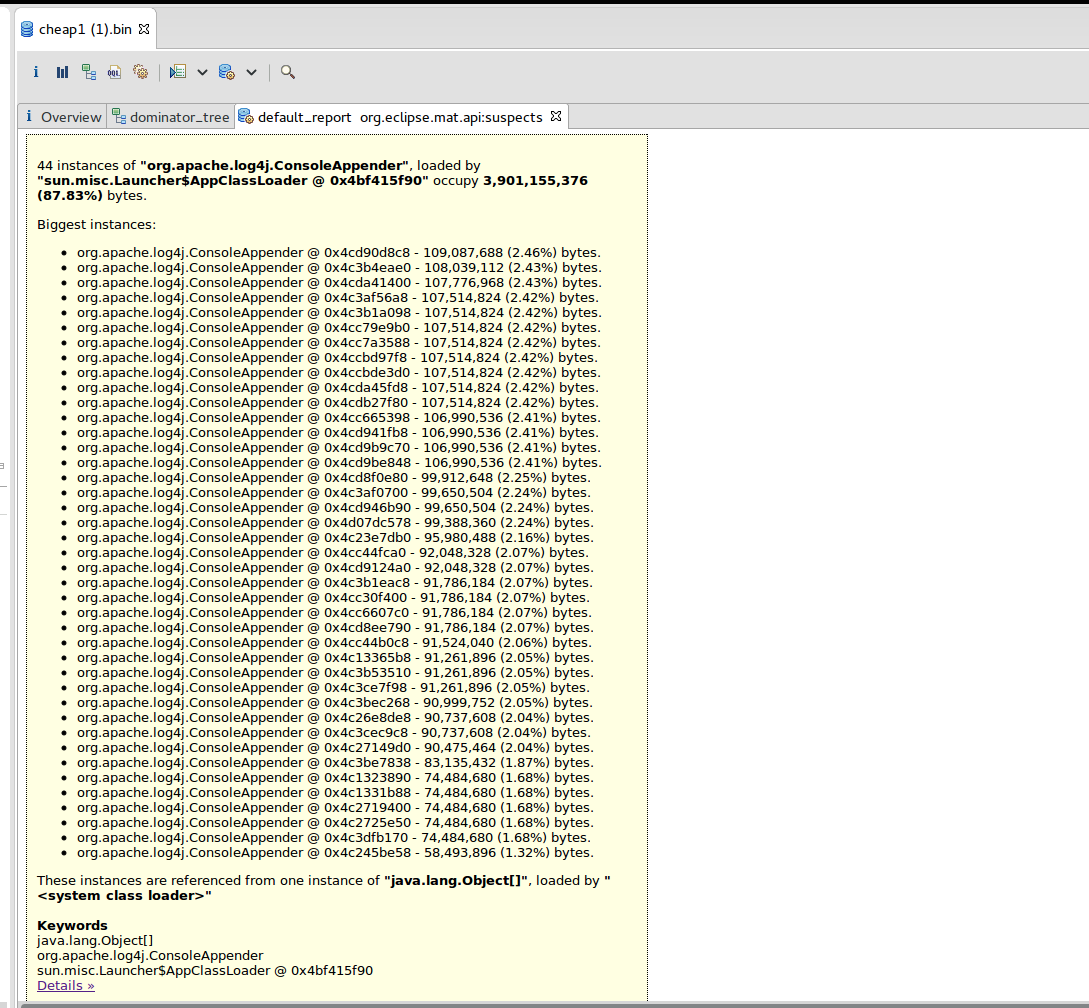Switch to the dominator_tree tab

171,117
